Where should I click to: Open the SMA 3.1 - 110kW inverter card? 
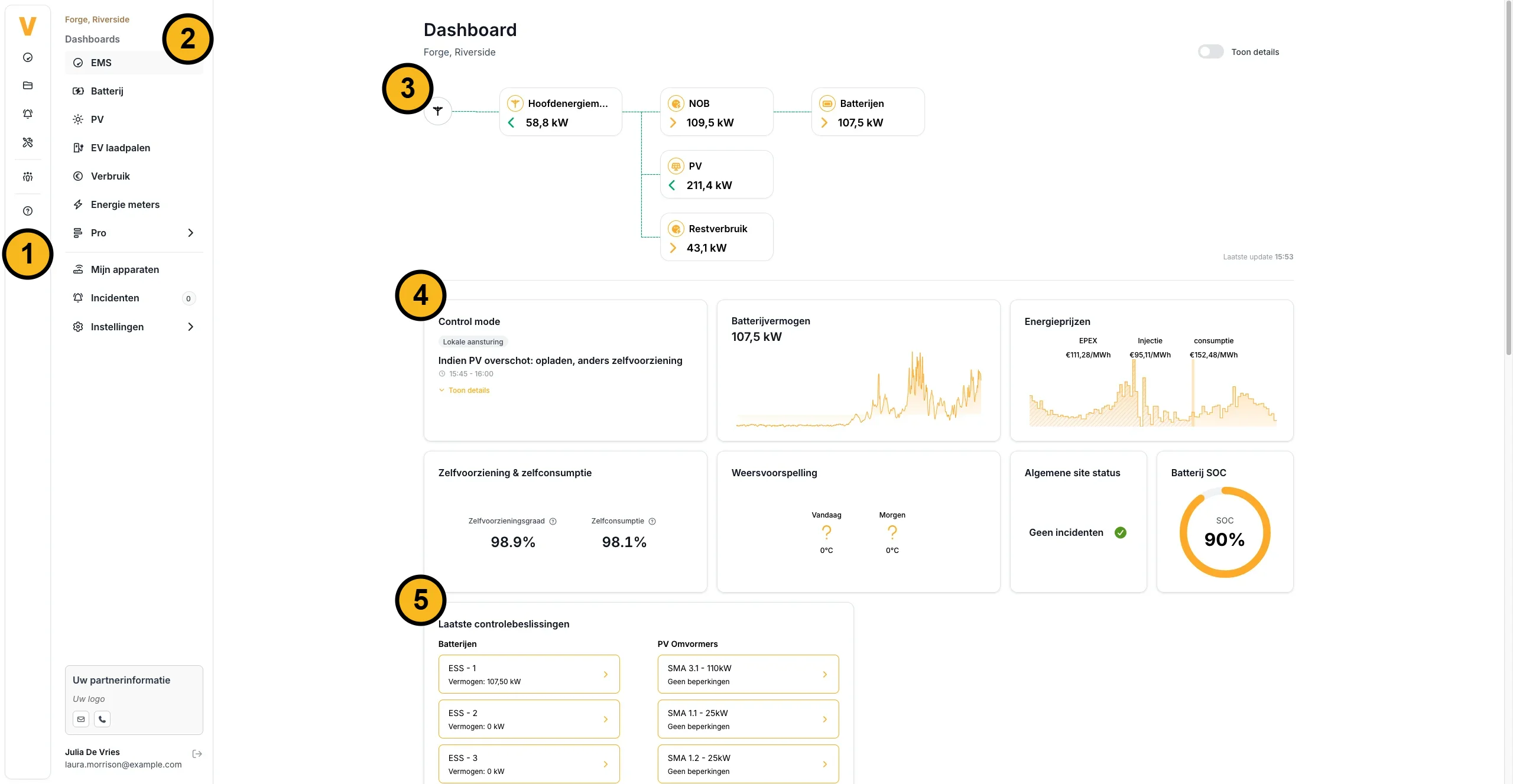(x=748, y=674)
